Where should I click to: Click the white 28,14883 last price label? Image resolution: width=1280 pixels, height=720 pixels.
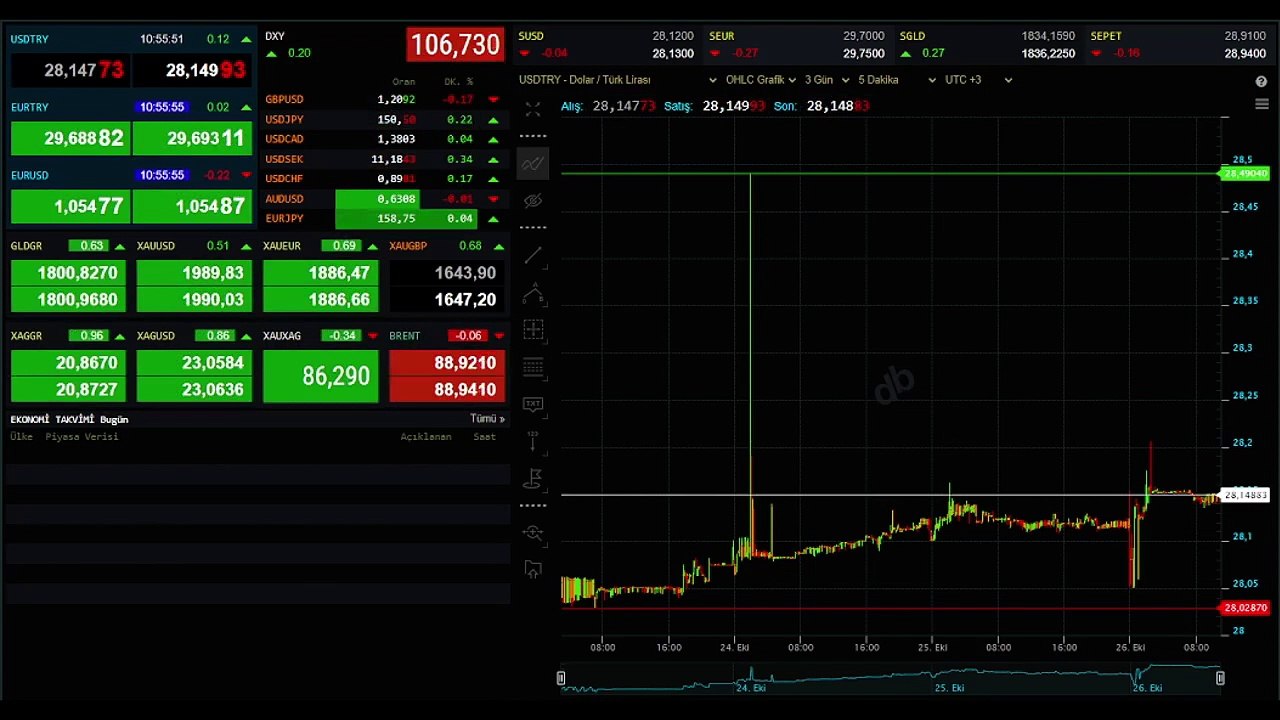coord(1245,495)
